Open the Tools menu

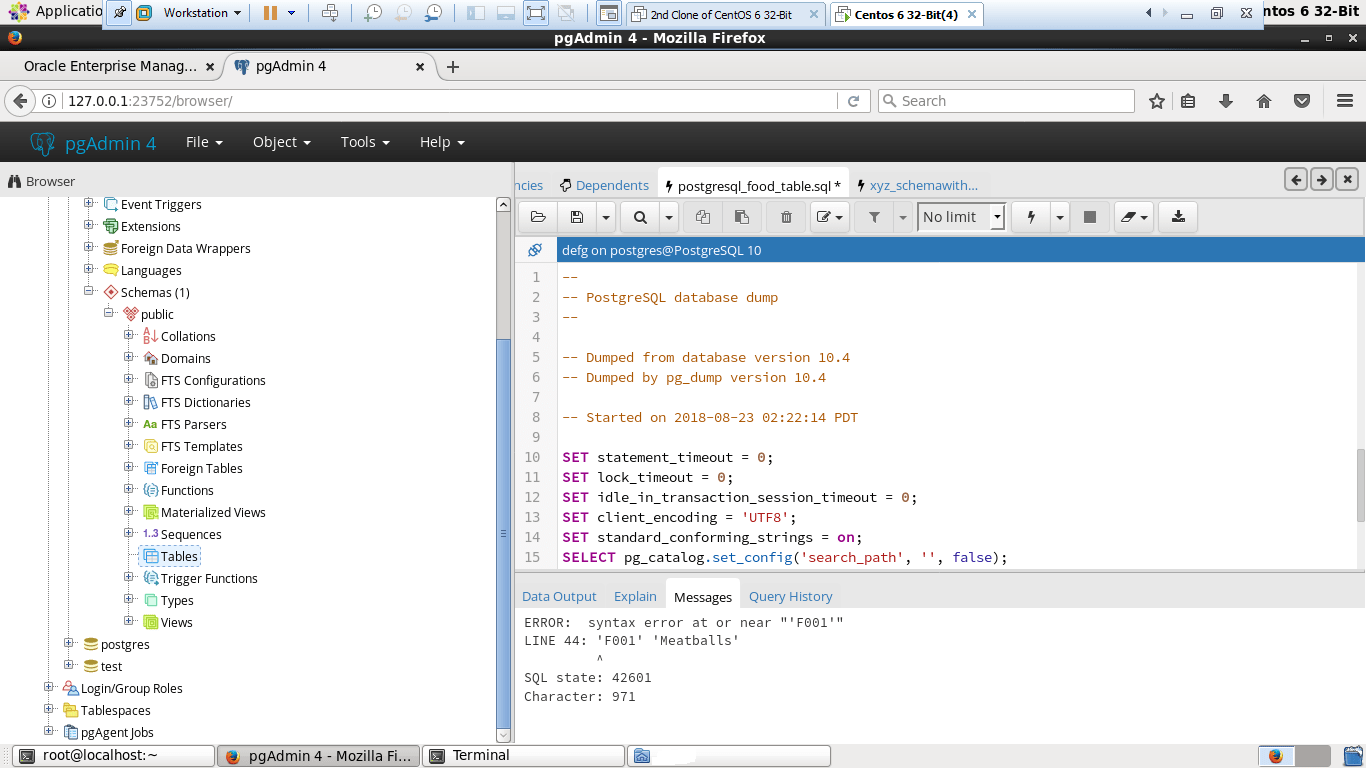365,142
